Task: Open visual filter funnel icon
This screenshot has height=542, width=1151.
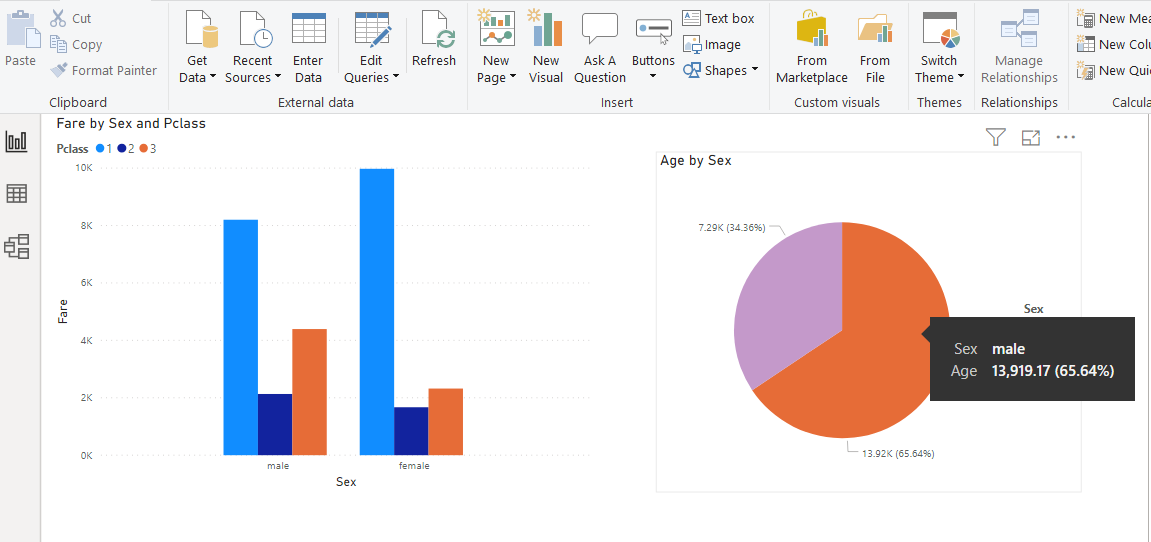Action: [x=995, y=138]
